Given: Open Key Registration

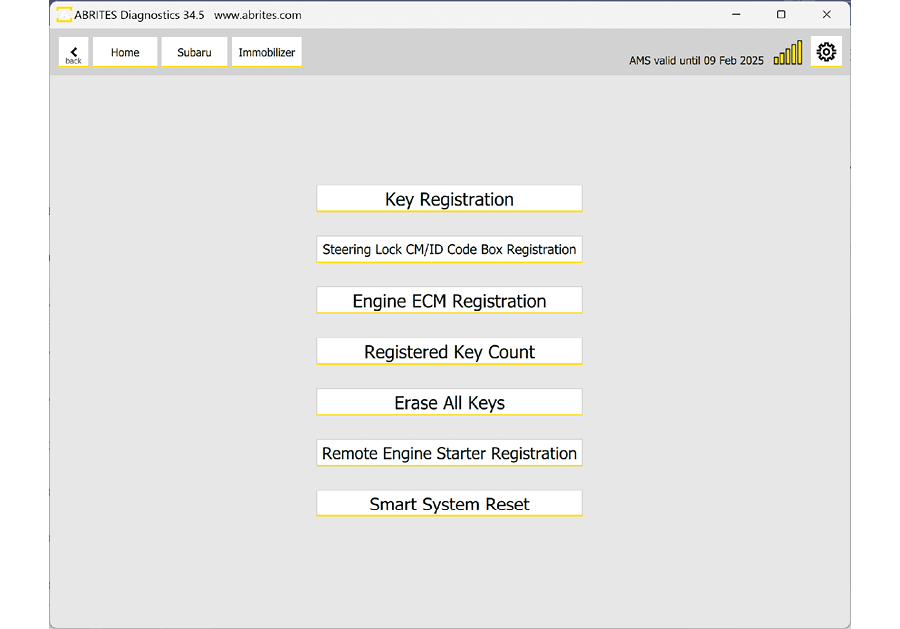Looking at the screenshot, I should tap(449, 199).
